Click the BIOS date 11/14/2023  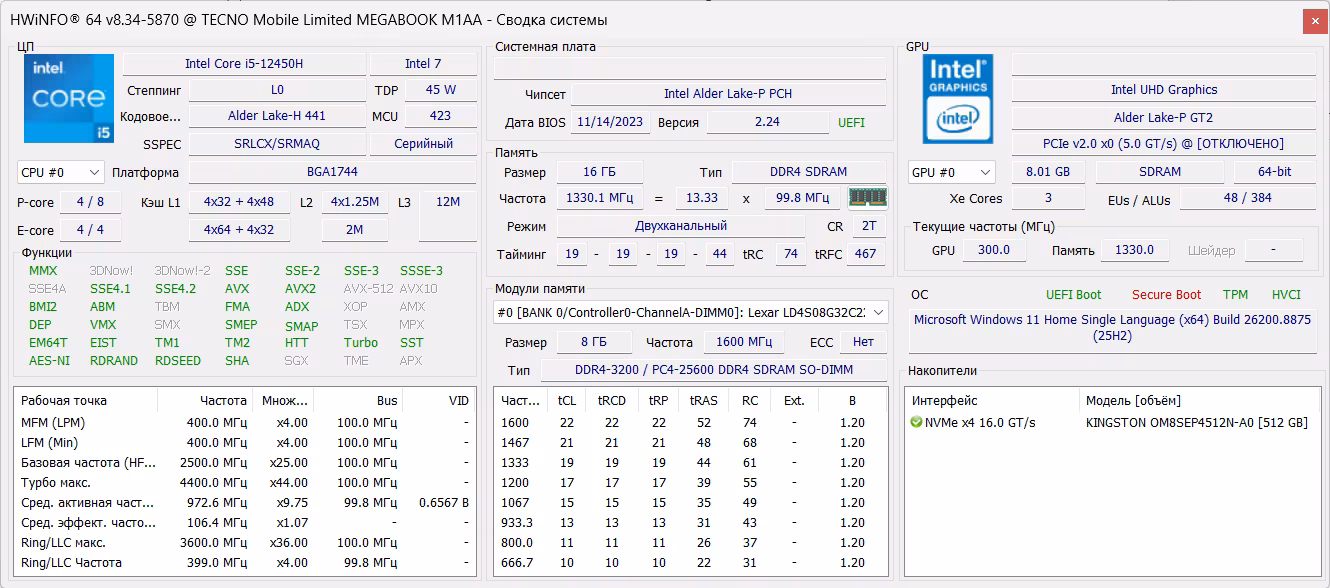[611, 122]
